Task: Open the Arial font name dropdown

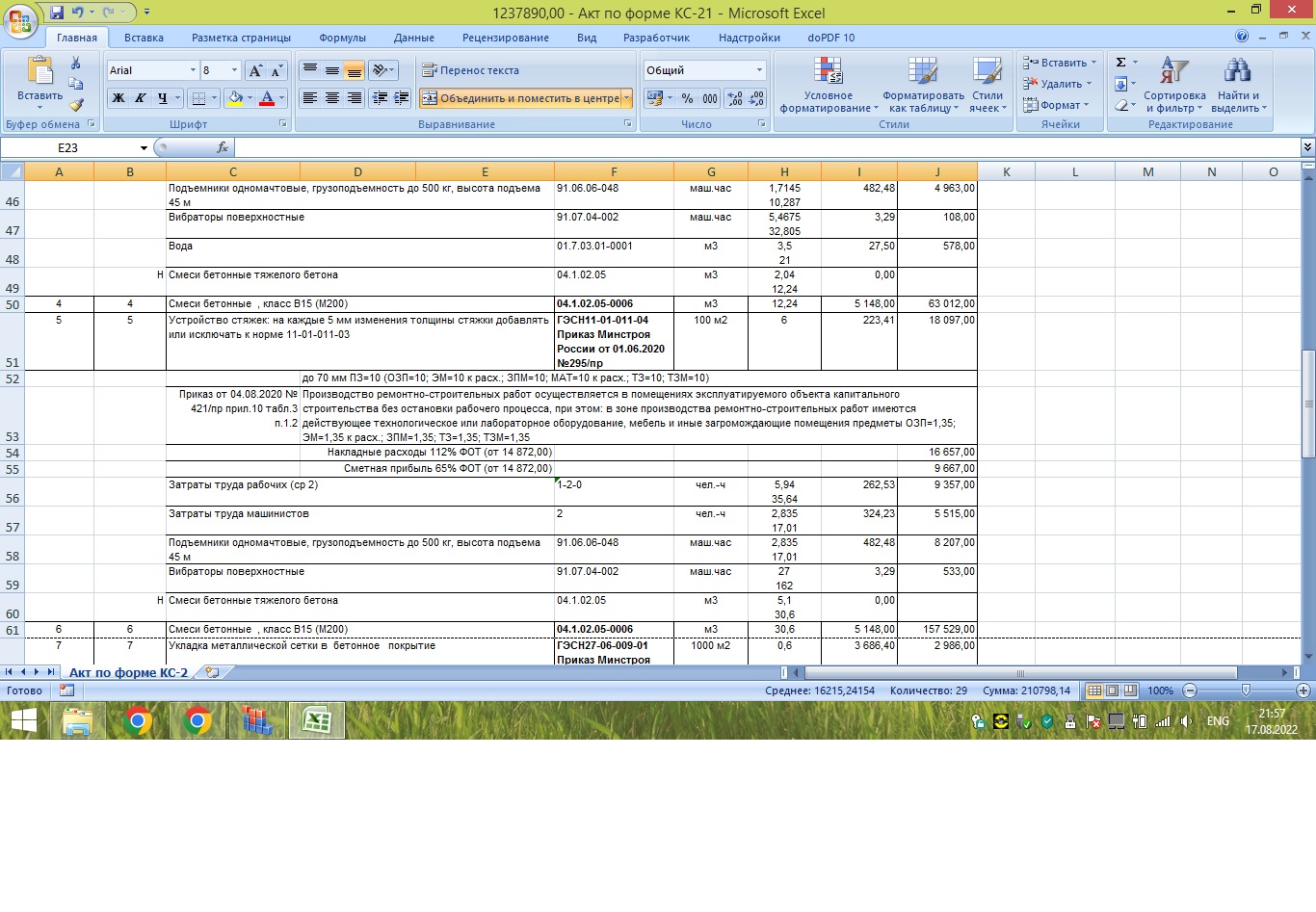Action: tap(193, 70)
